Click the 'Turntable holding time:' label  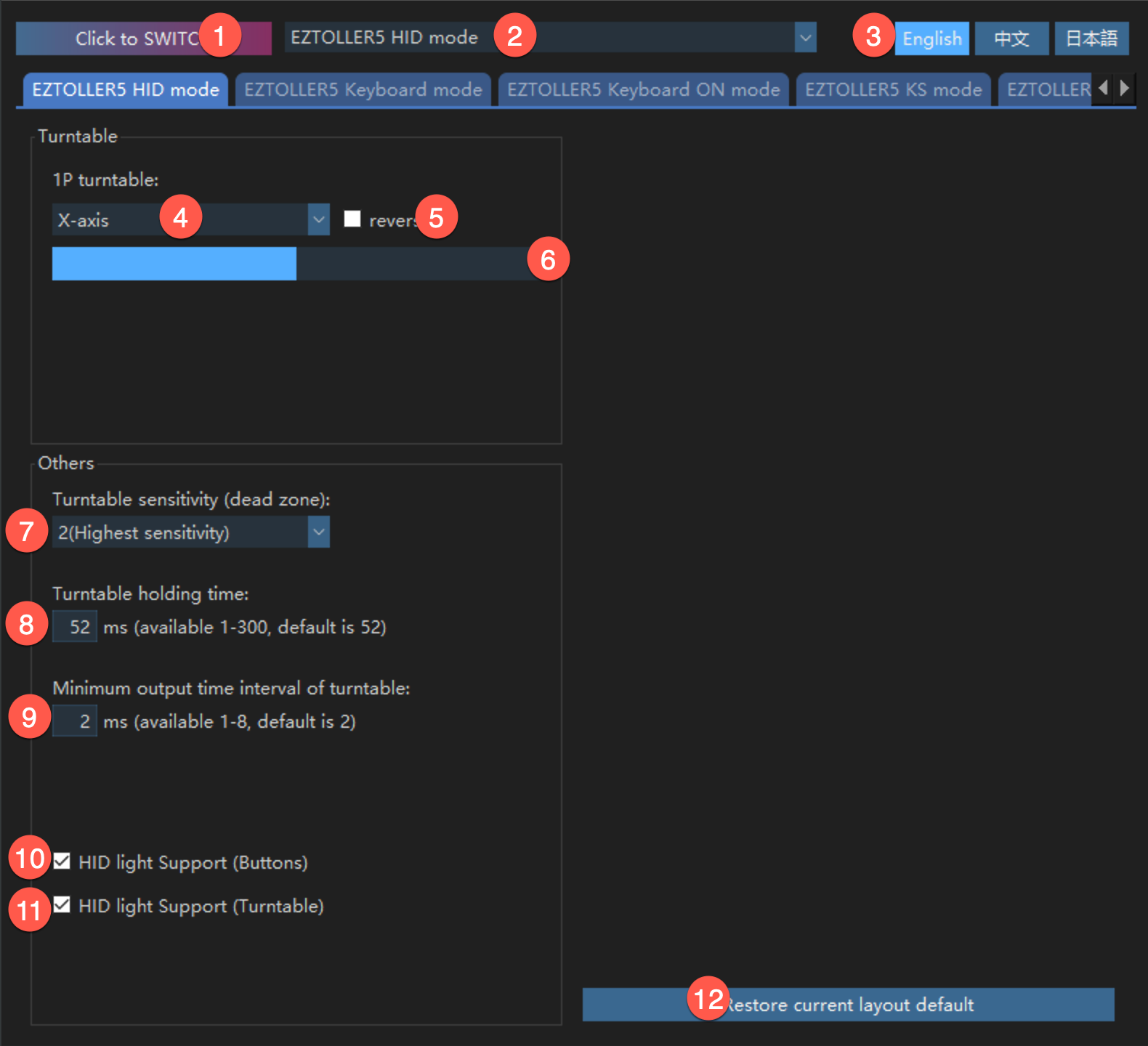pyautogui.click(x=150, y=594)
